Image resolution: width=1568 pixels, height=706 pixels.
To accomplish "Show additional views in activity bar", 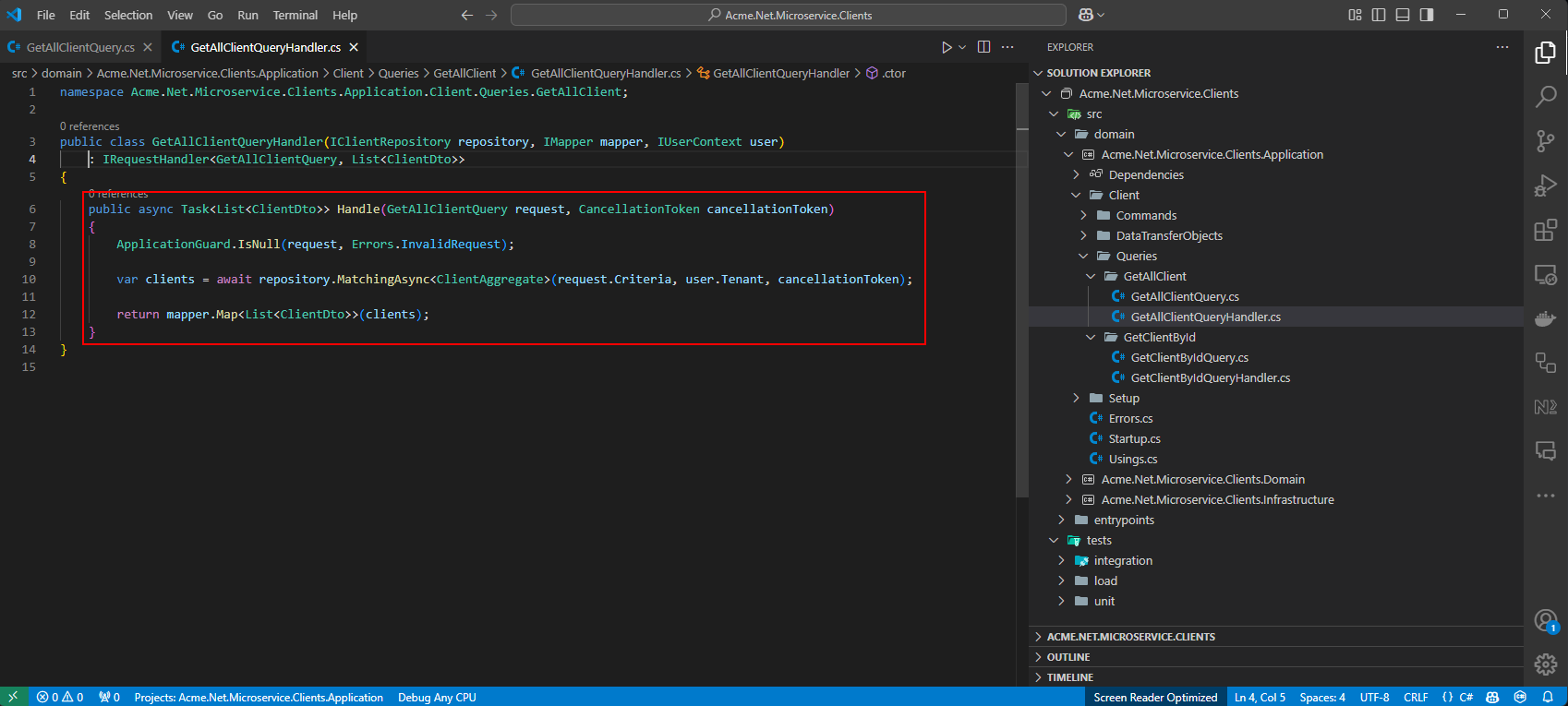I will pos(1545,496).
